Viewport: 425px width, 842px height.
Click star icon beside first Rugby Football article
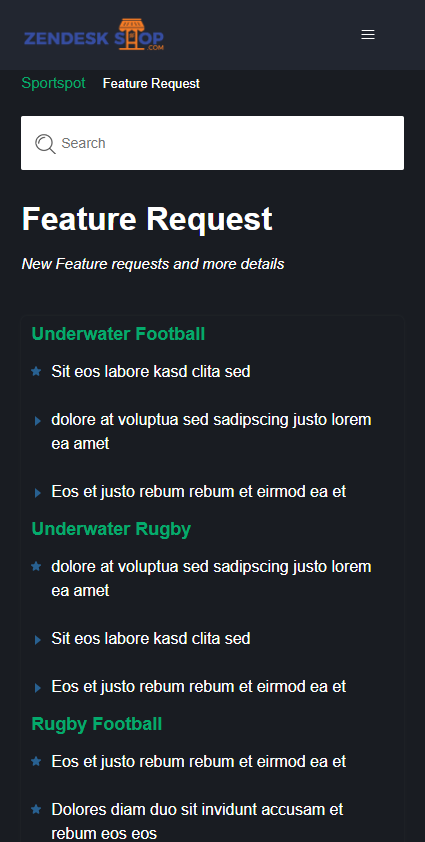pyautogui.click(x=36, y=761)
